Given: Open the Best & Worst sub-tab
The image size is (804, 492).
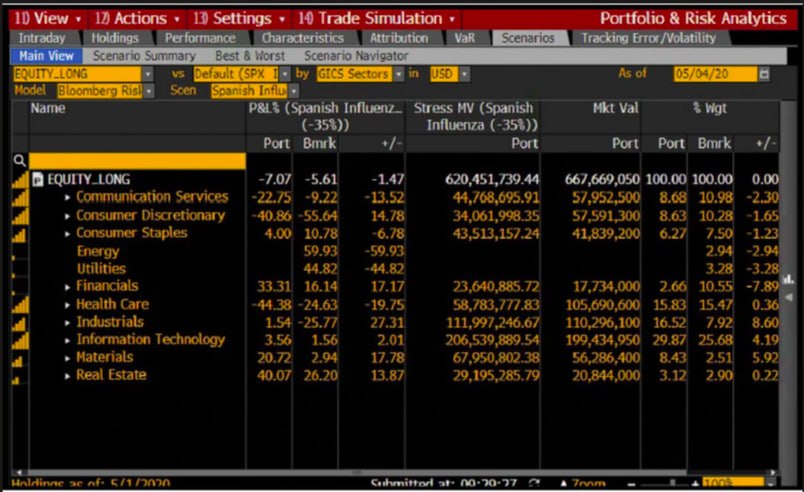Looking at the screenshot, I should coord(250,56).
